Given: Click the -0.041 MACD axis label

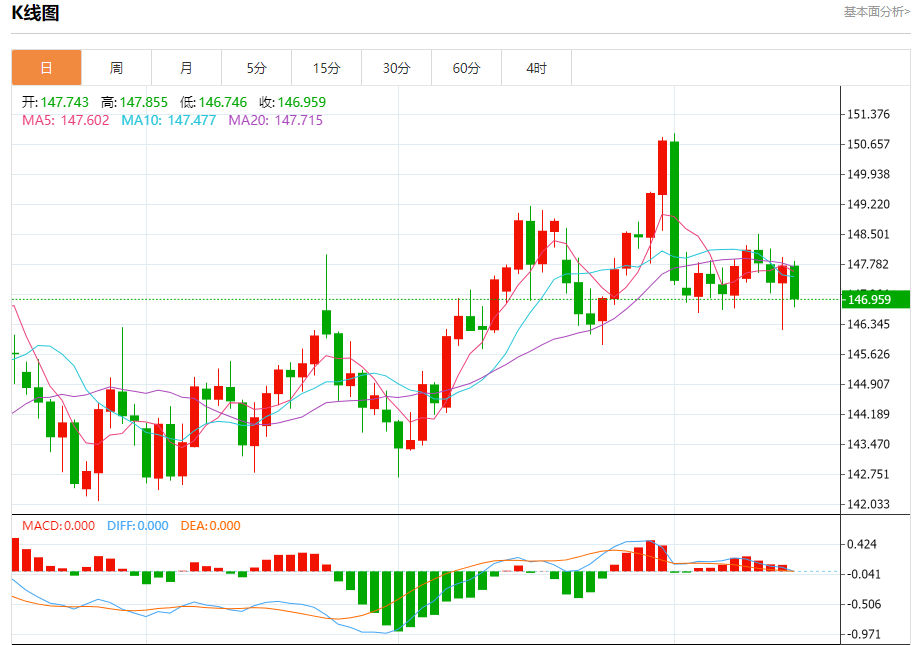Looking at the screenshot, I should click(864, 574).
